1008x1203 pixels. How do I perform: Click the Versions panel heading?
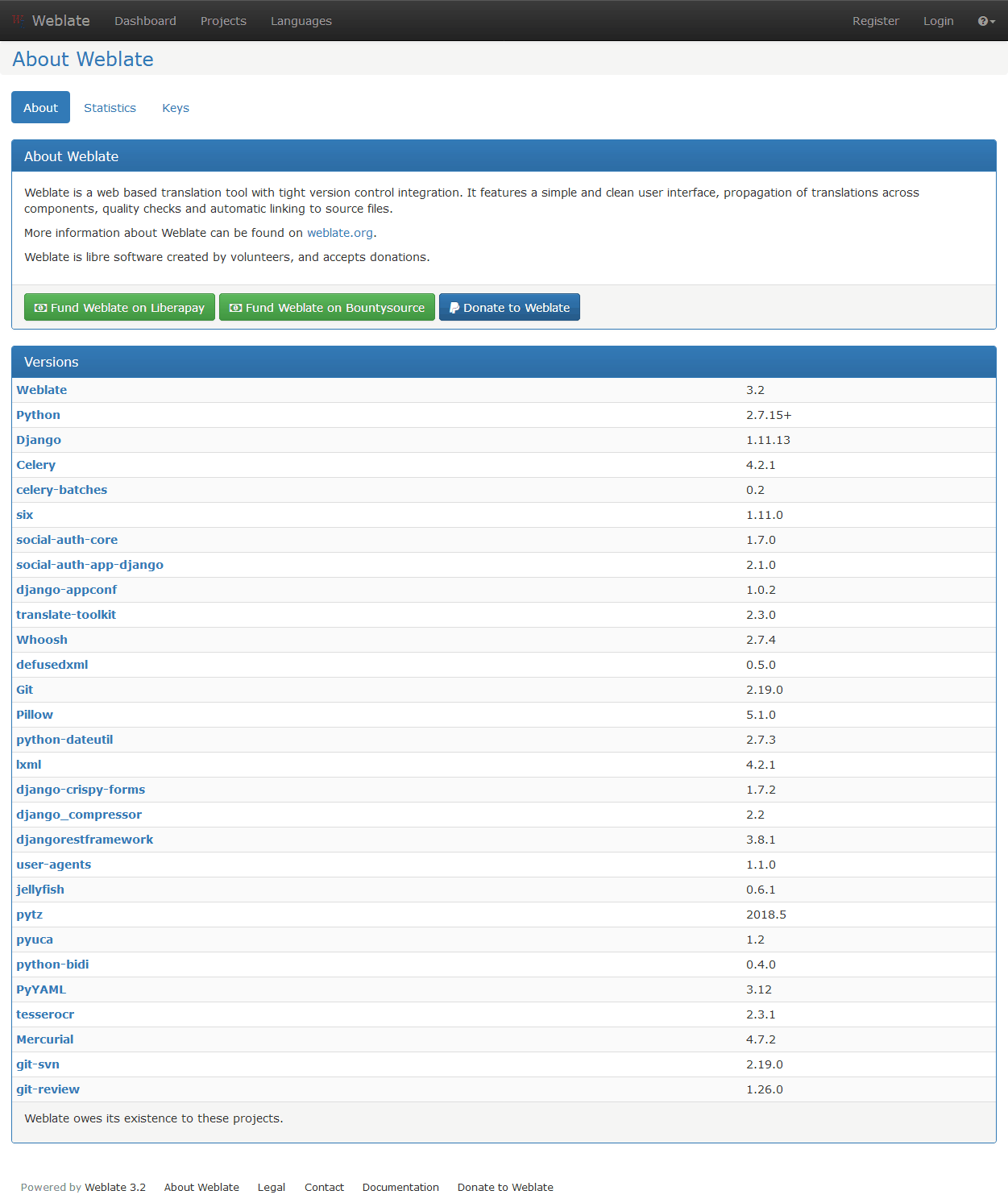(x=52, y=362)
